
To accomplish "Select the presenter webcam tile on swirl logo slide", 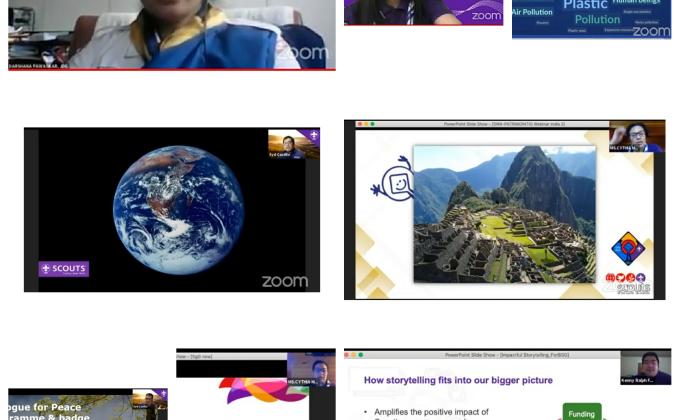I will pos(311,369).
